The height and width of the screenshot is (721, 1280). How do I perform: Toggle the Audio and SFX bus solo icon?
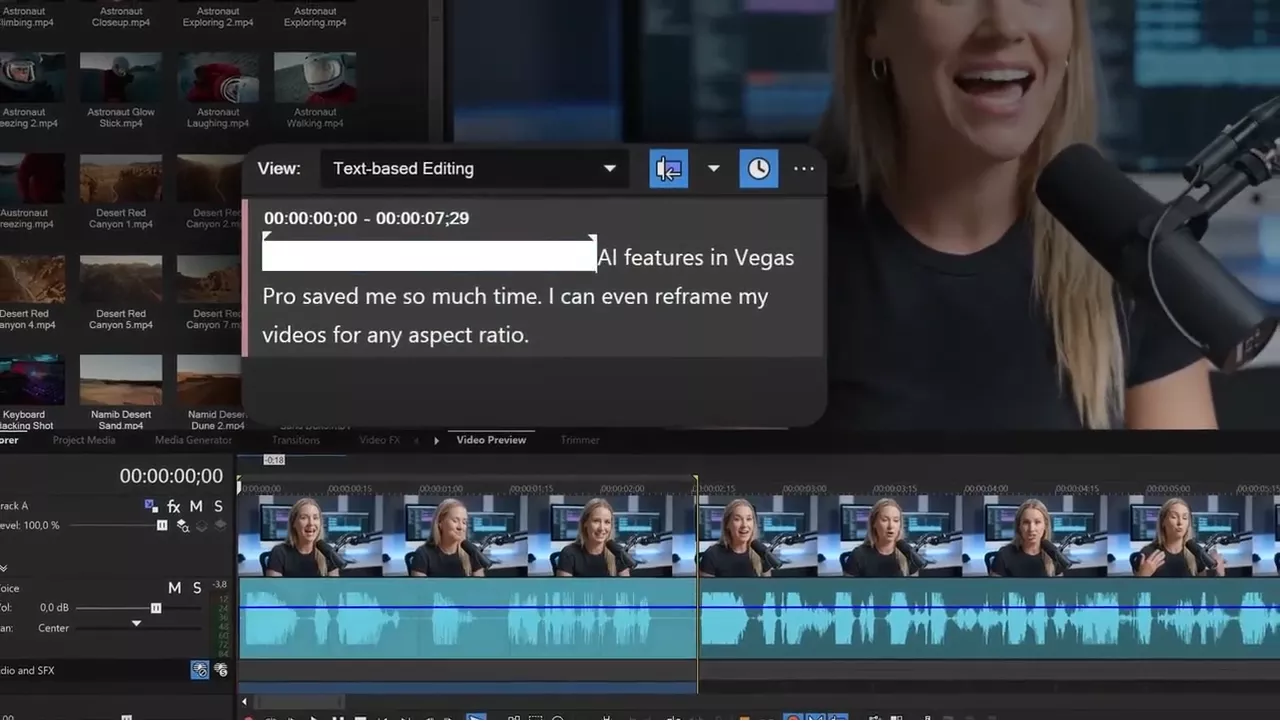click(x=221, y=670)
